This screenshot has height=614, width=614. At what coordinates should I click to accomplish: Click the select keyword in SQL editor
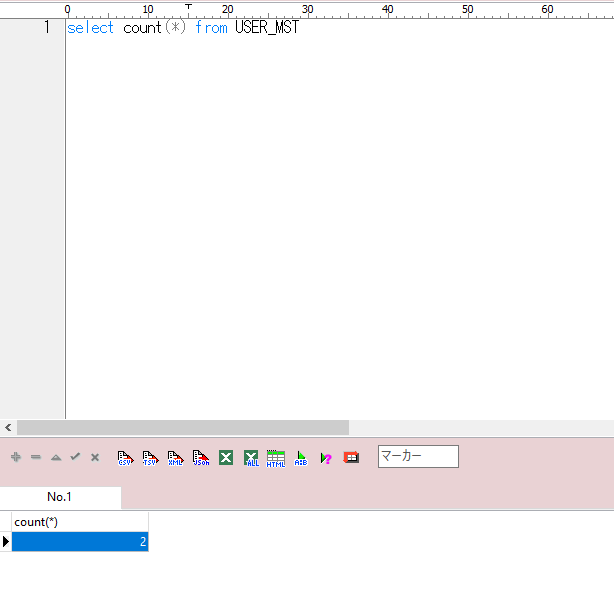90,28
